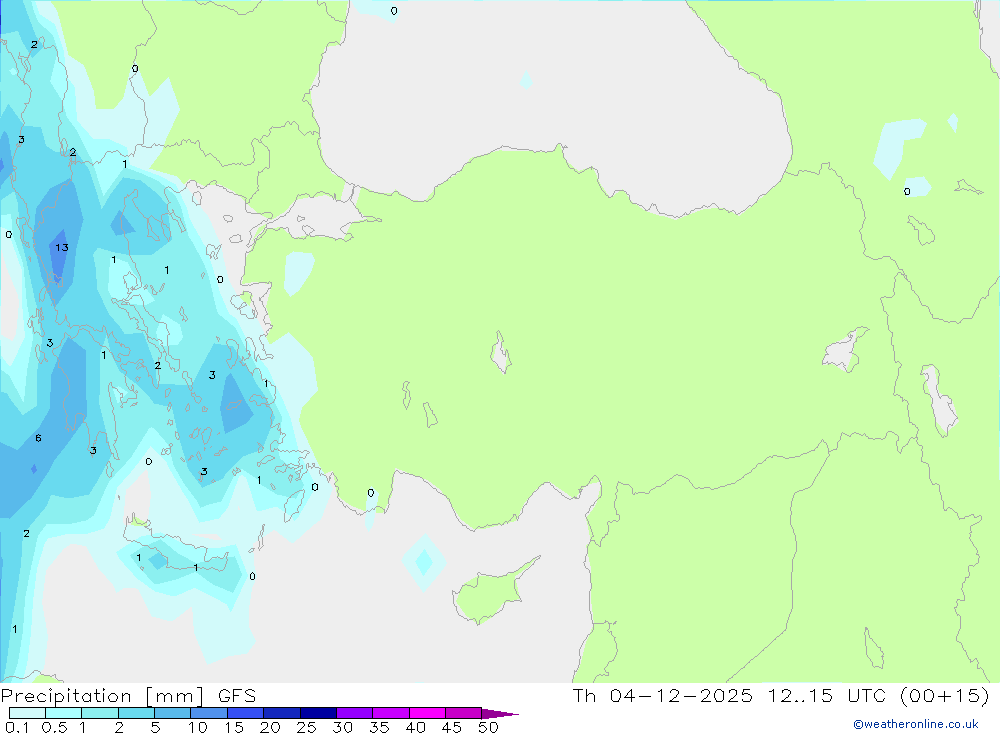The image size is (1000, 733).
Task: Click the 1–2 mm legend color swatch
Action: click(100, 713)
